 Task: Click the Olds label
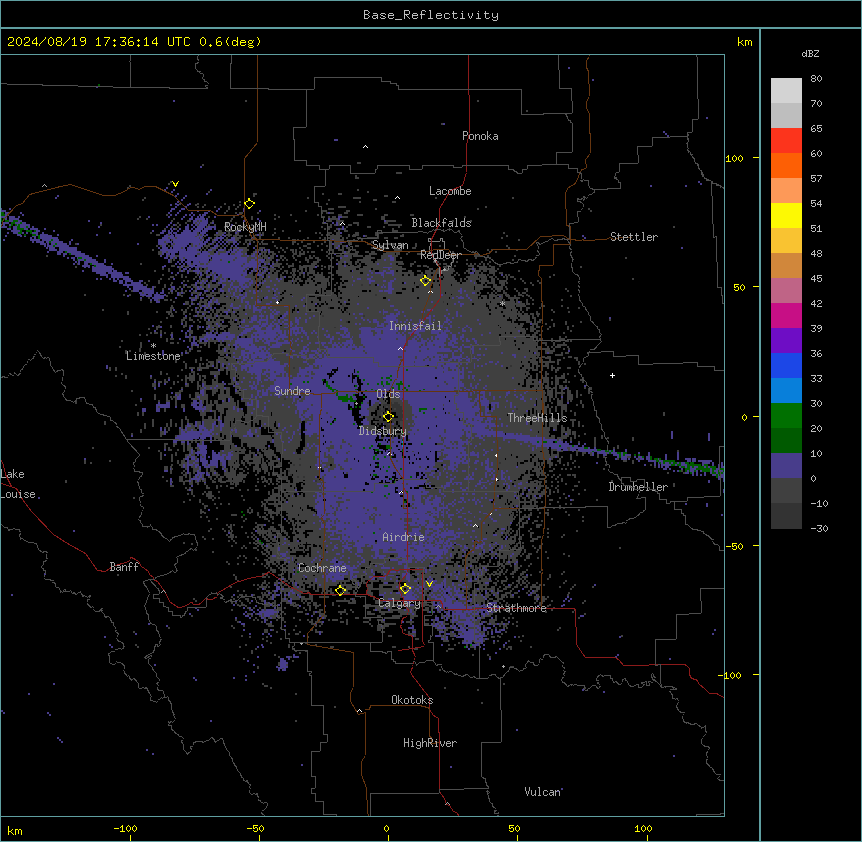click(388, 394)
